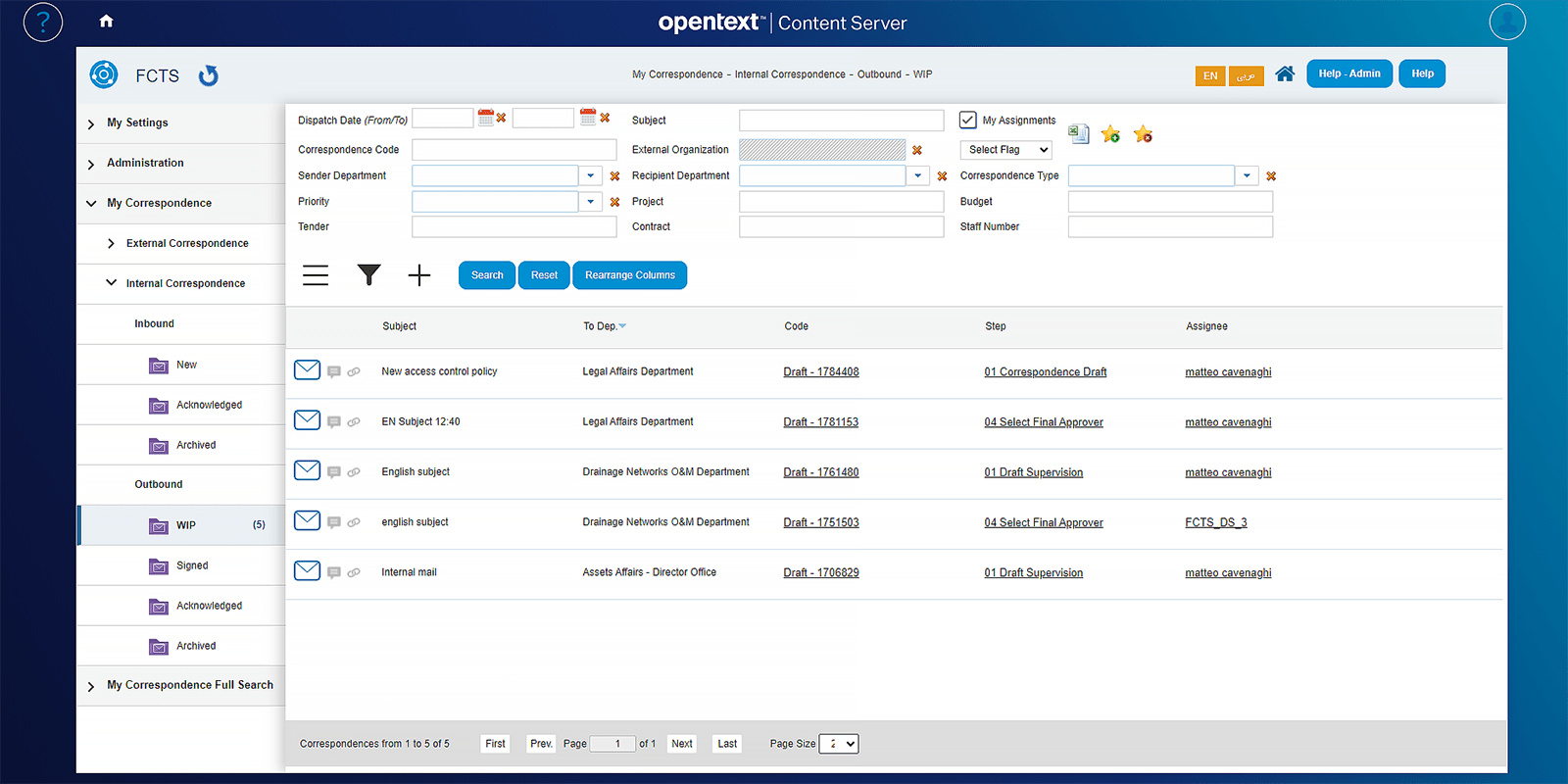
Task: Uncheck the My Assignments checkbox
Action: point(968,120)
